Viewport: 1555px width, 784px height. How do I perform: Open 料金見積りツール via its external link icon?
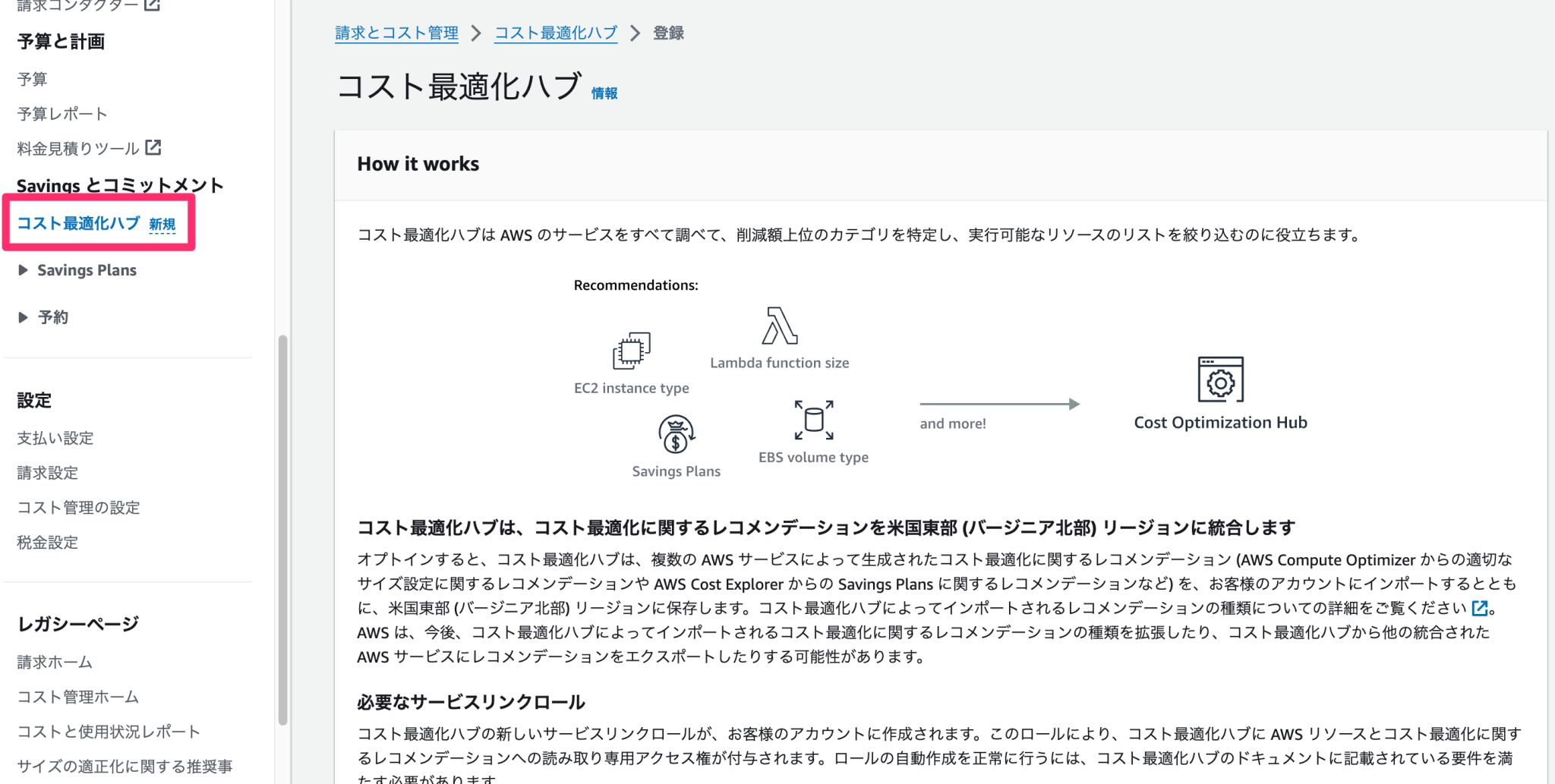pos(154,148)
